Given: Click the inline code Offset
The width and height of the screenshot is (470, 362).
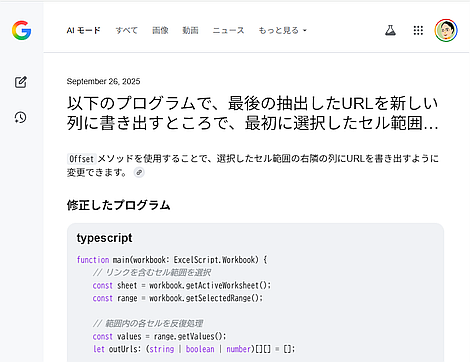Looking at the screenshot, I should (x=82, y=159).
